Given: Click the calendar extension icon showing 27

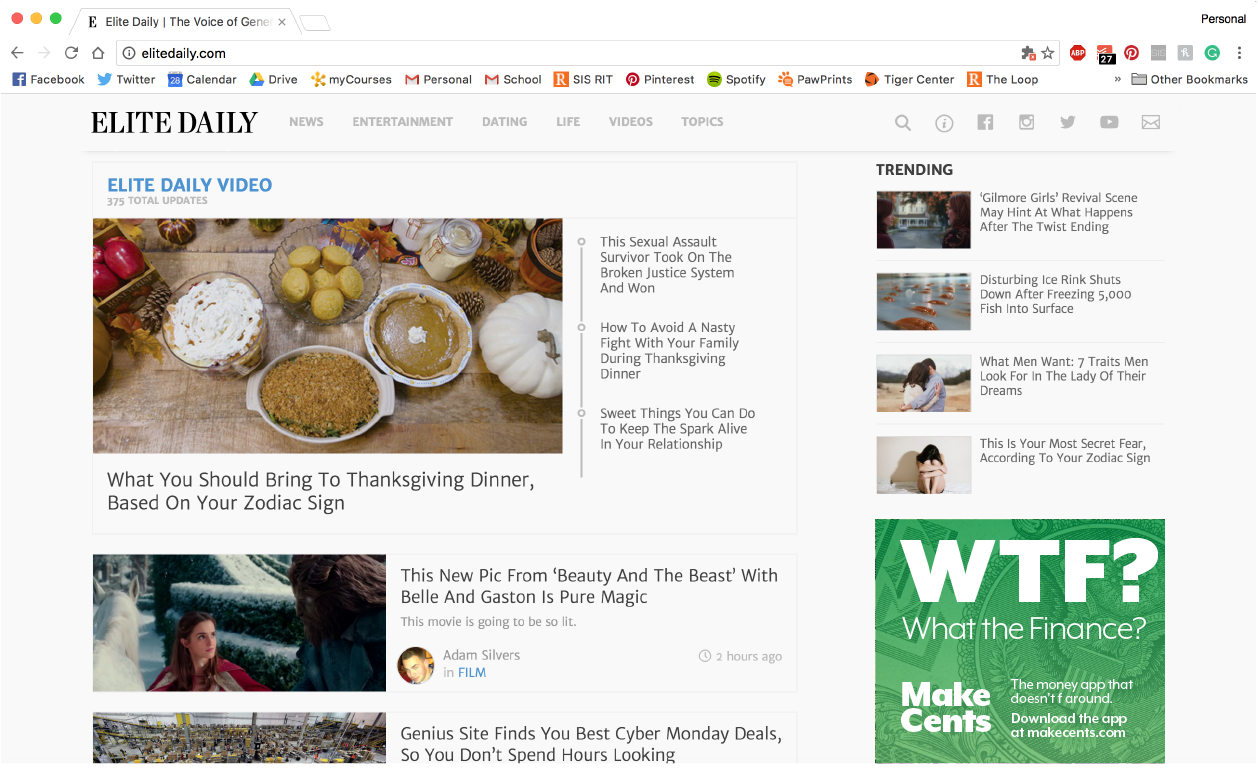Looking at the screenshot, I should click(x=1105, y=54).
